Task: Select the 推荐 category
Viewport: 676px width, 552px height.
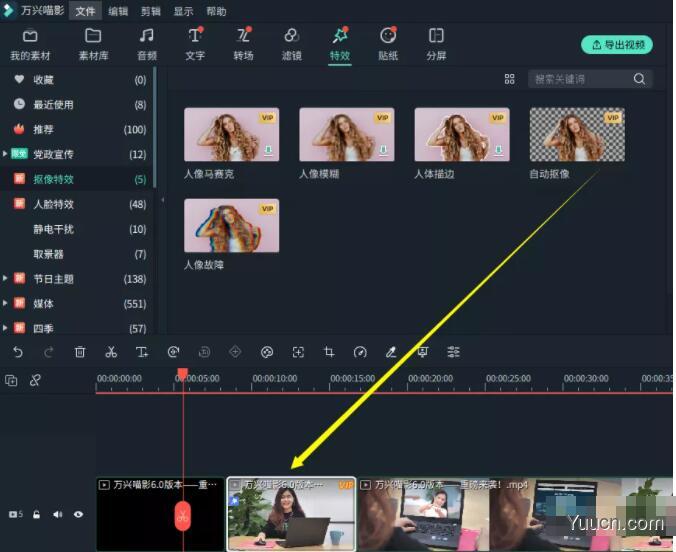Action: pyautogui.click(x=76, y=129)
